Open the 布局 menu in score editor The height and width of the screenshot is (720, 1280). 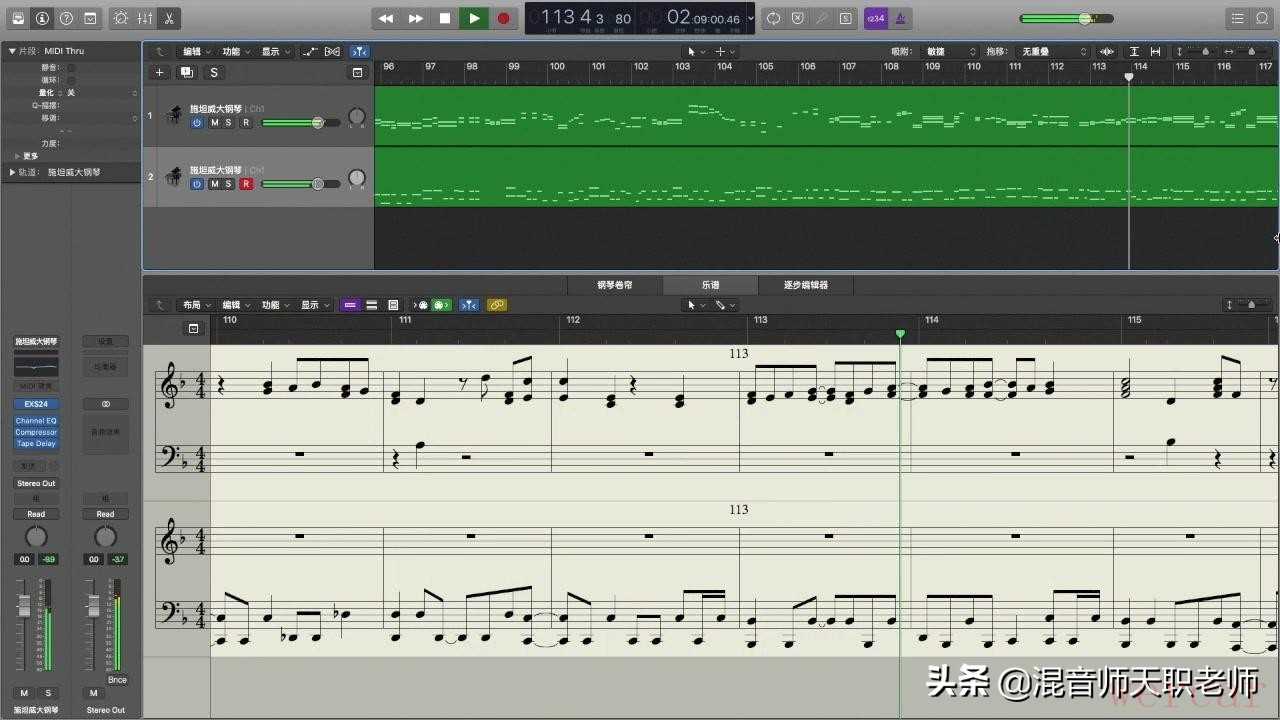pyautogui.click(x=195, y=305)
